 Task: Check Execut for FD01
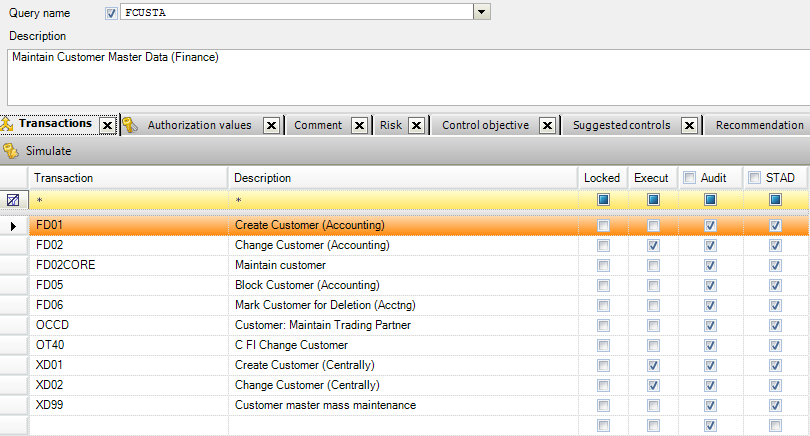653,226
